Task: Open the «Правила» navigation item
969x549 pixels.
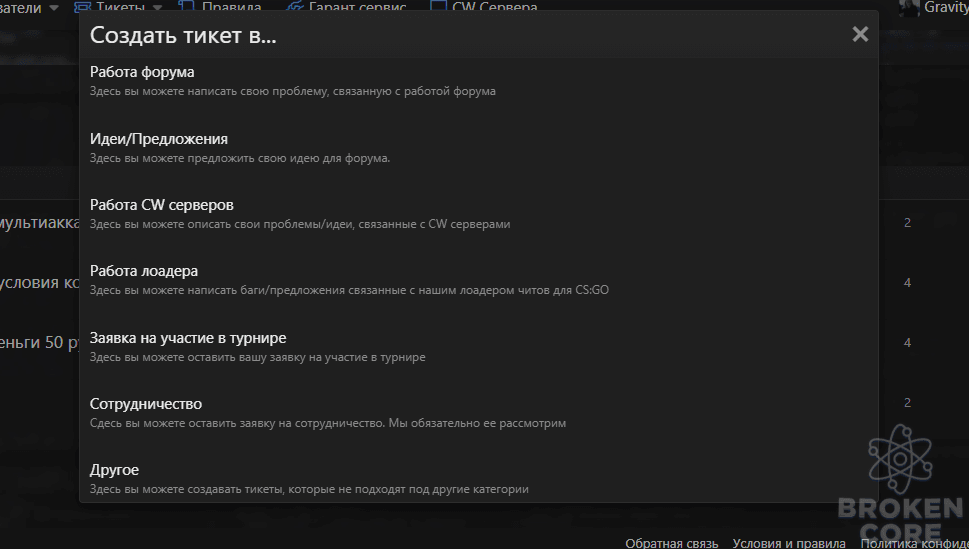Action: point(231,7)
